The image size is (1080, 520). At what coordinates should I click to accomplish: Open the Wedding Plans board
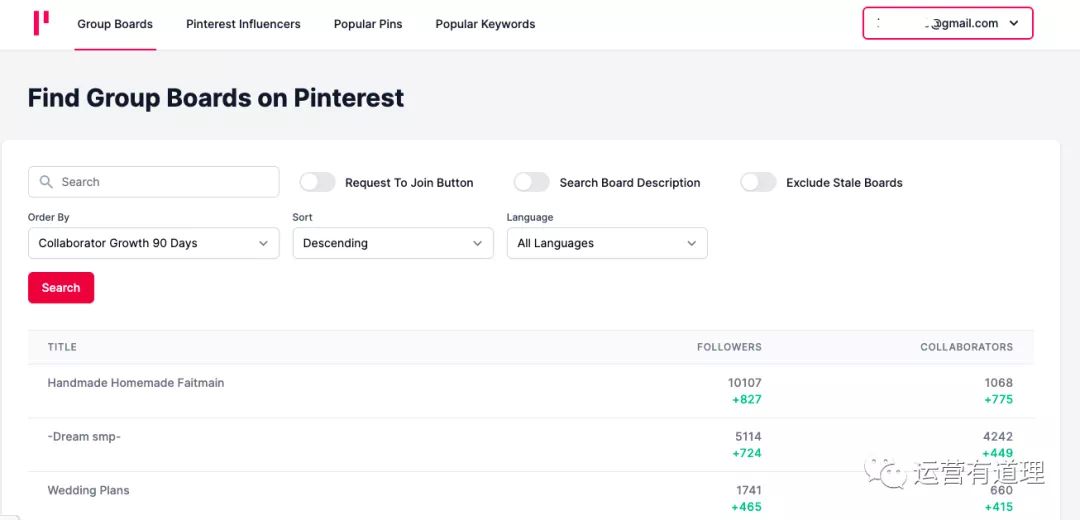88,490
